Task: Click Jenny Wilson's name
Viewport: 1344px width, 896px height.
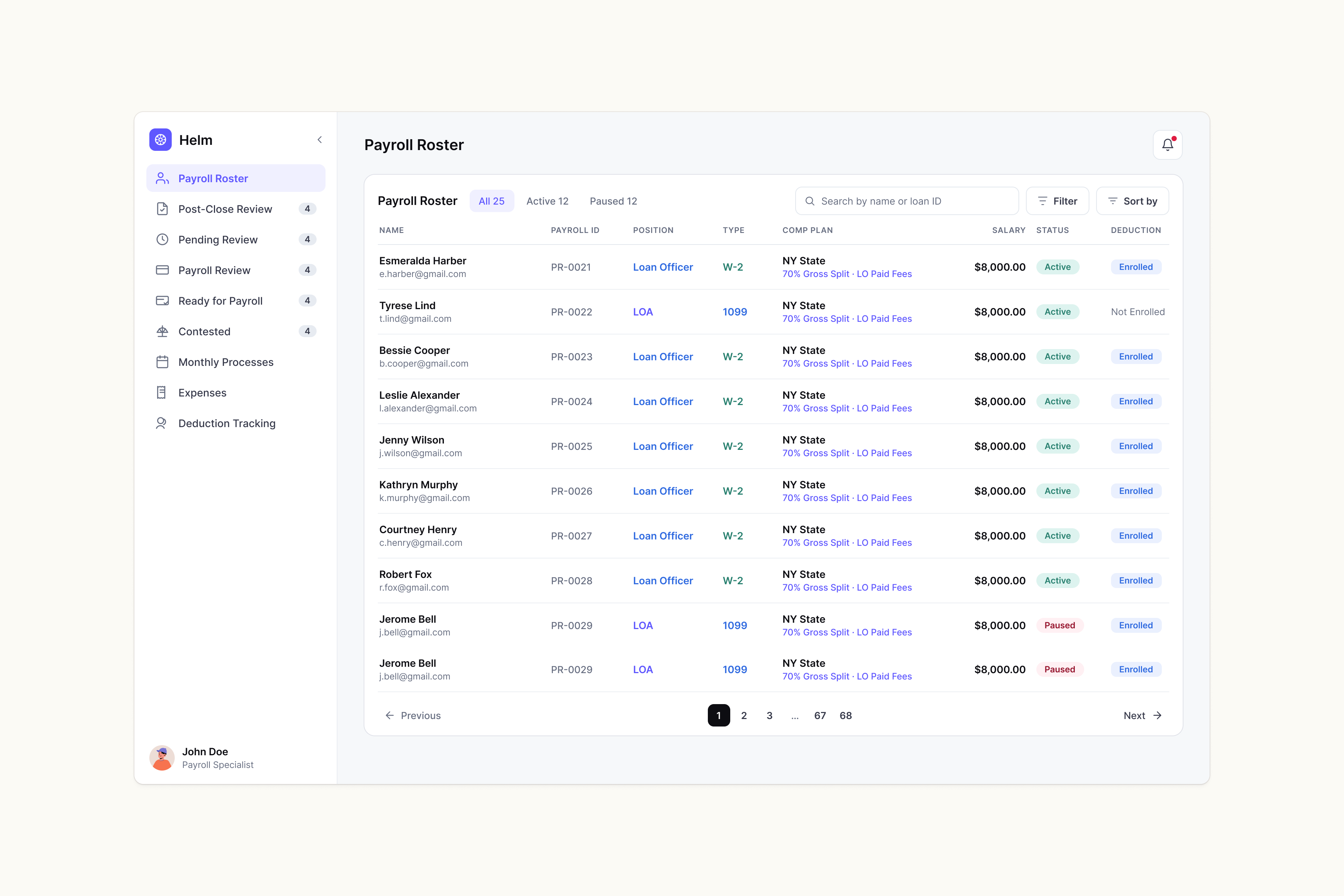Action: (x=411, y=440)
